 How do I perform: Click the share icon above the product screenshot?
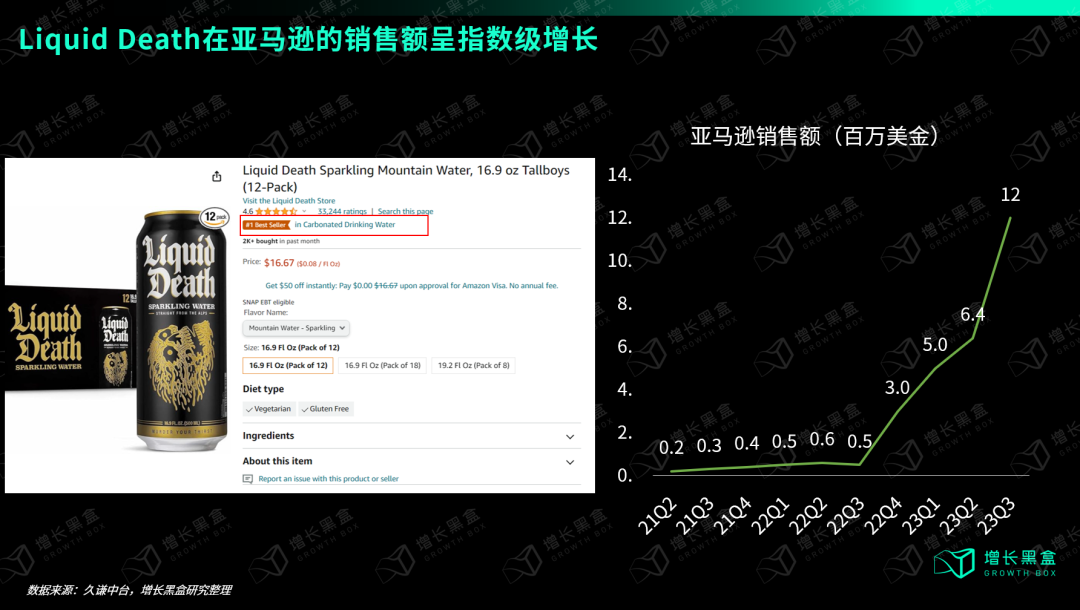(216, 174)
